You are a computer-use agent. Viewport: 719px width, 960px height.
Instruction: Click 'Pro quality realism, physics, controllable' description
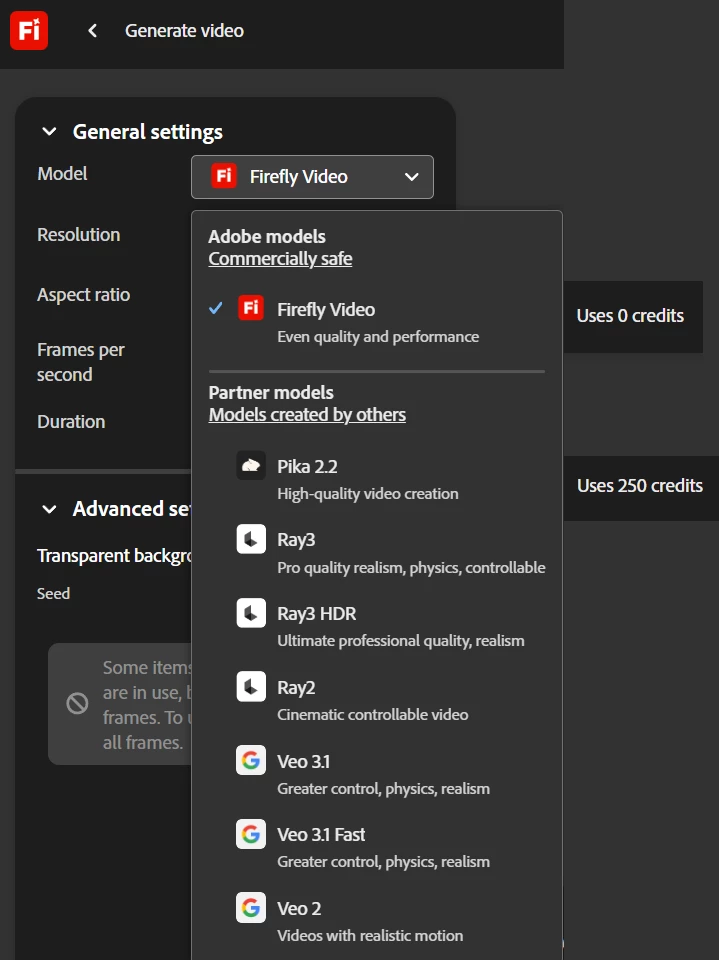point(411,568)
